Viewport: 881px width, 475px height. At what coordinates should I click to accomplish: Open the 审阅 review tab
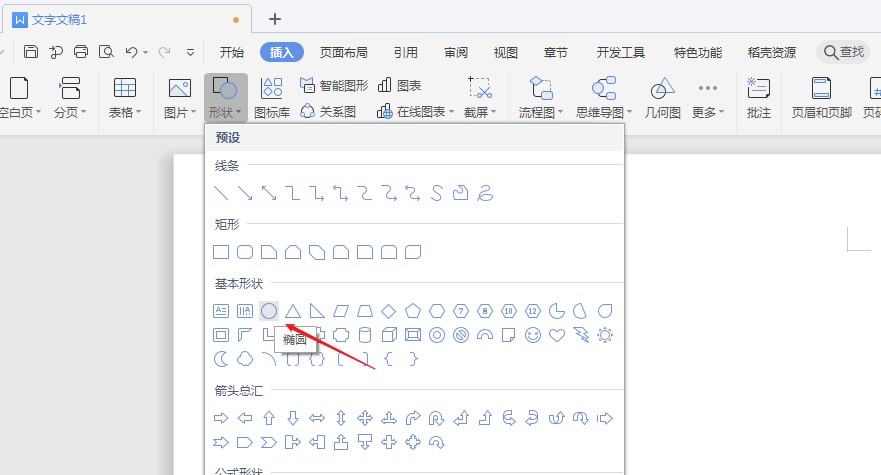[456, 53]
